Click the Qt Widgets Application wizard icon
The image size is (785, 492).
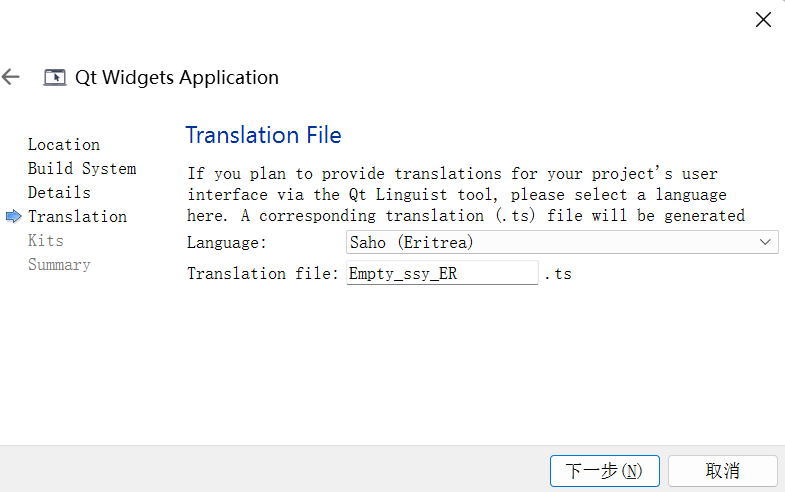tap(55, 78)
